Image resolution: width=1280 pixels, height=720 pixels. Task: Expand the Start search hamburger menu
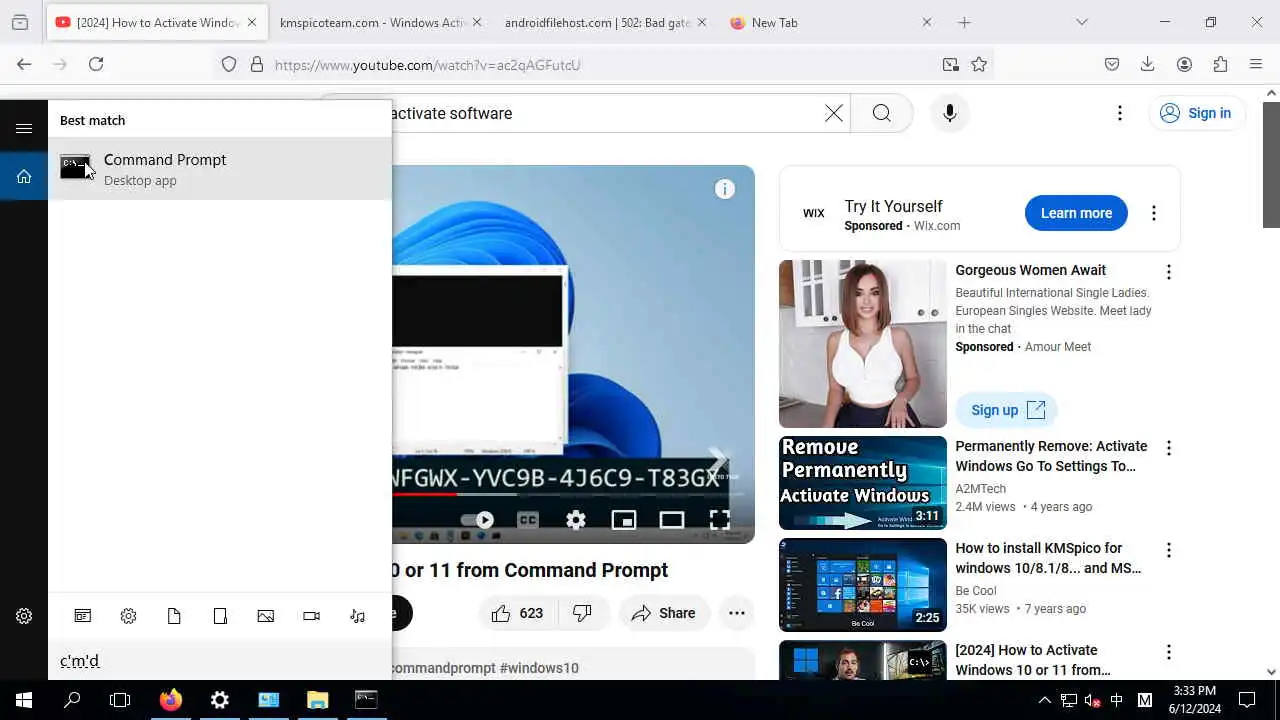(x=24, y=128)
